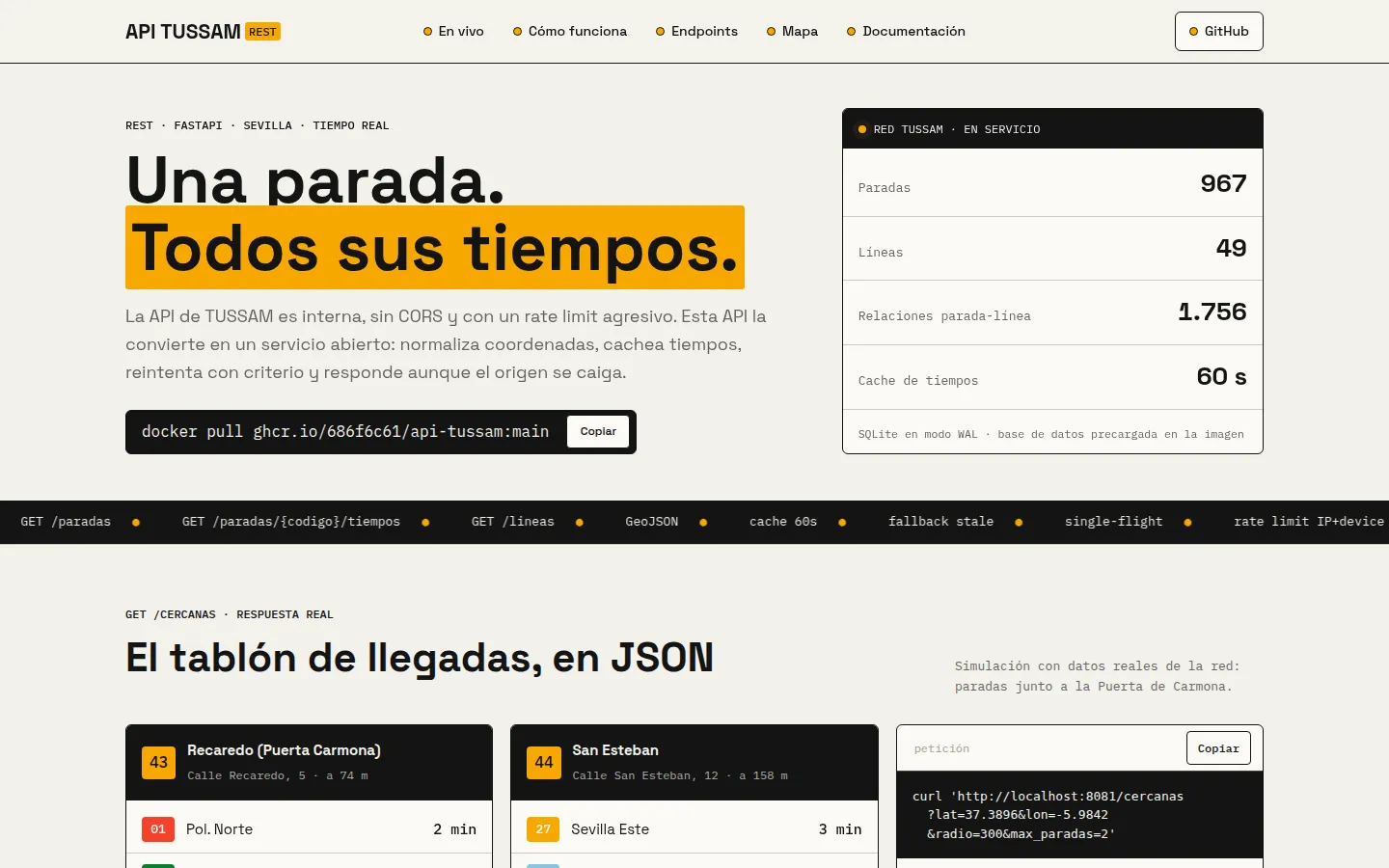Click the line 43 stop badge
The image size is (1389, 868).
point(158,762)
